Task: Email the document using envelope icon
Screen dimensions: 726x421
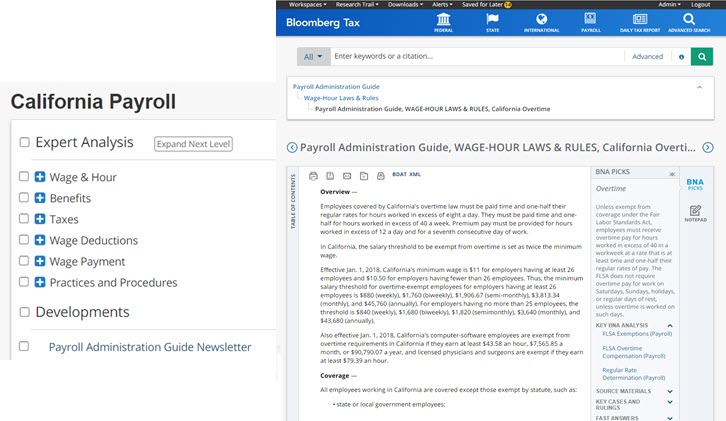Action: (x=347, y=175)
